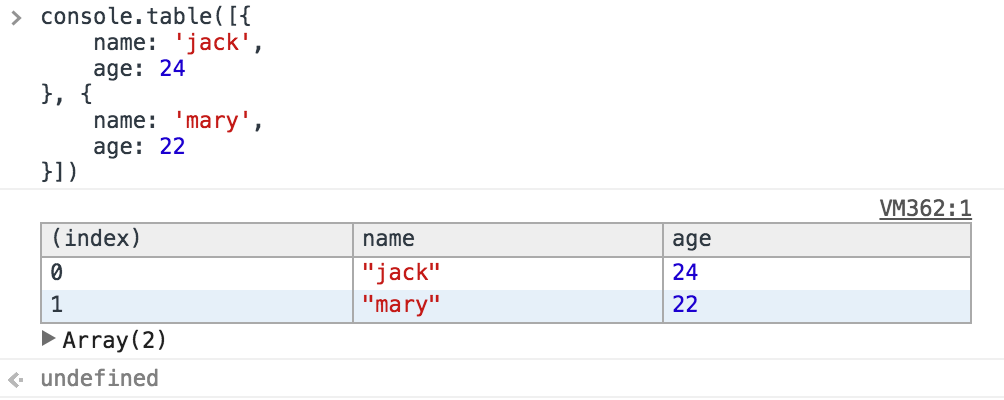Click the console input prompt chevron
This screenshot has width=1004, height=400.
pos(16,18)
